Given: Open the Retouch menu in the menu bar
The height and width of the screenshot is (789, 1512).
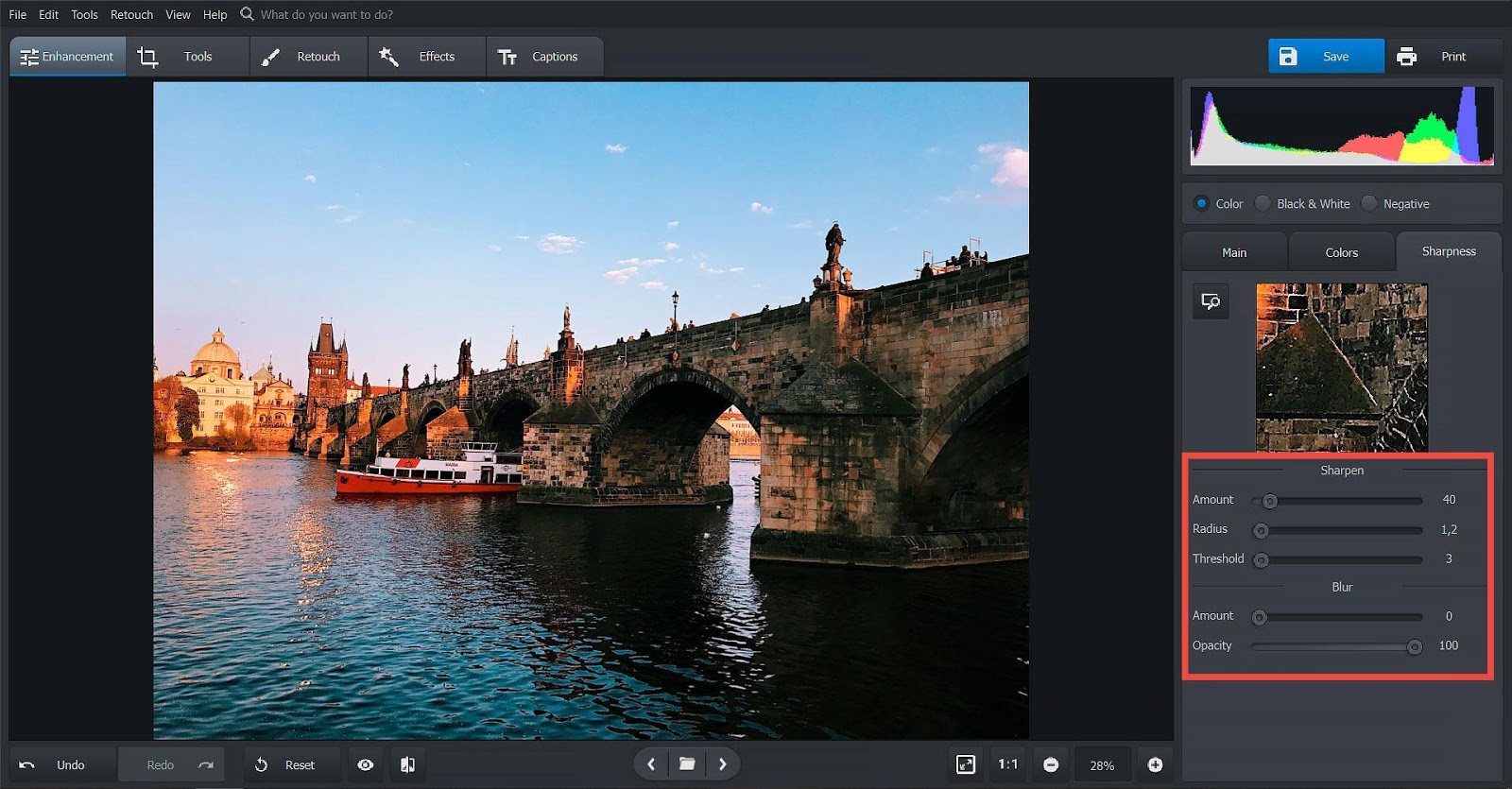Looking at the screenshot, I should 131,14.
